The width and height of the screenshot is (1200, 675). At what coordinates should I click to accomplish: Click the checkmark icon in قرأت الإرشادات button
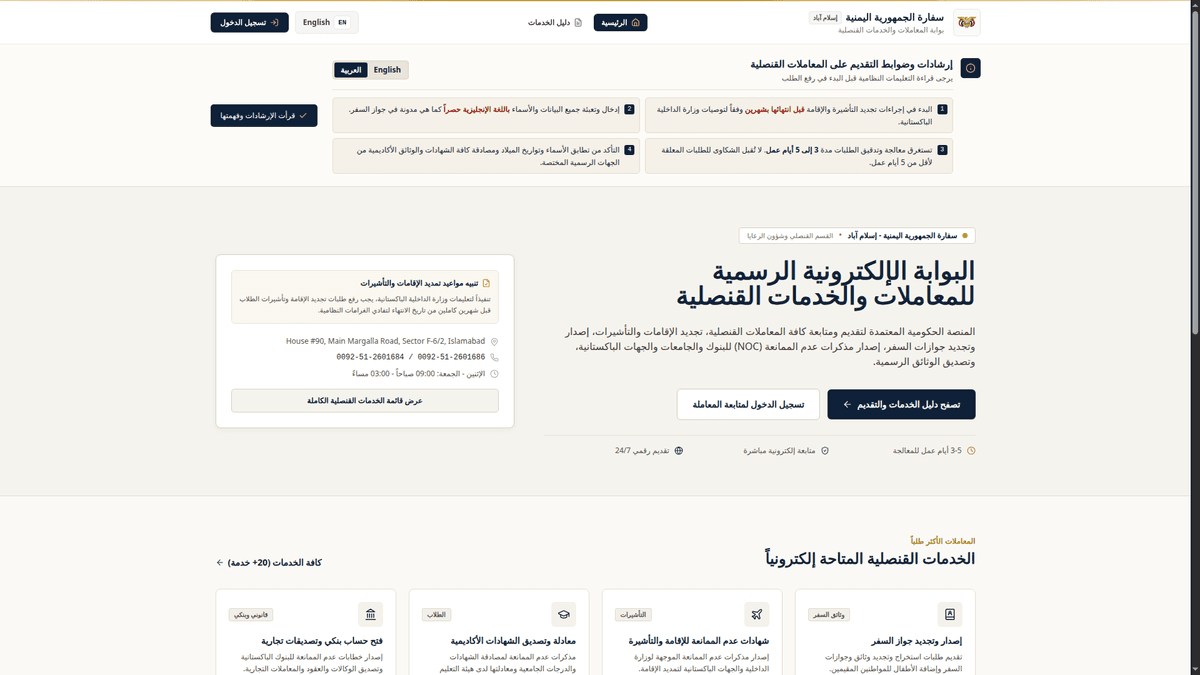tap(303, 116)
